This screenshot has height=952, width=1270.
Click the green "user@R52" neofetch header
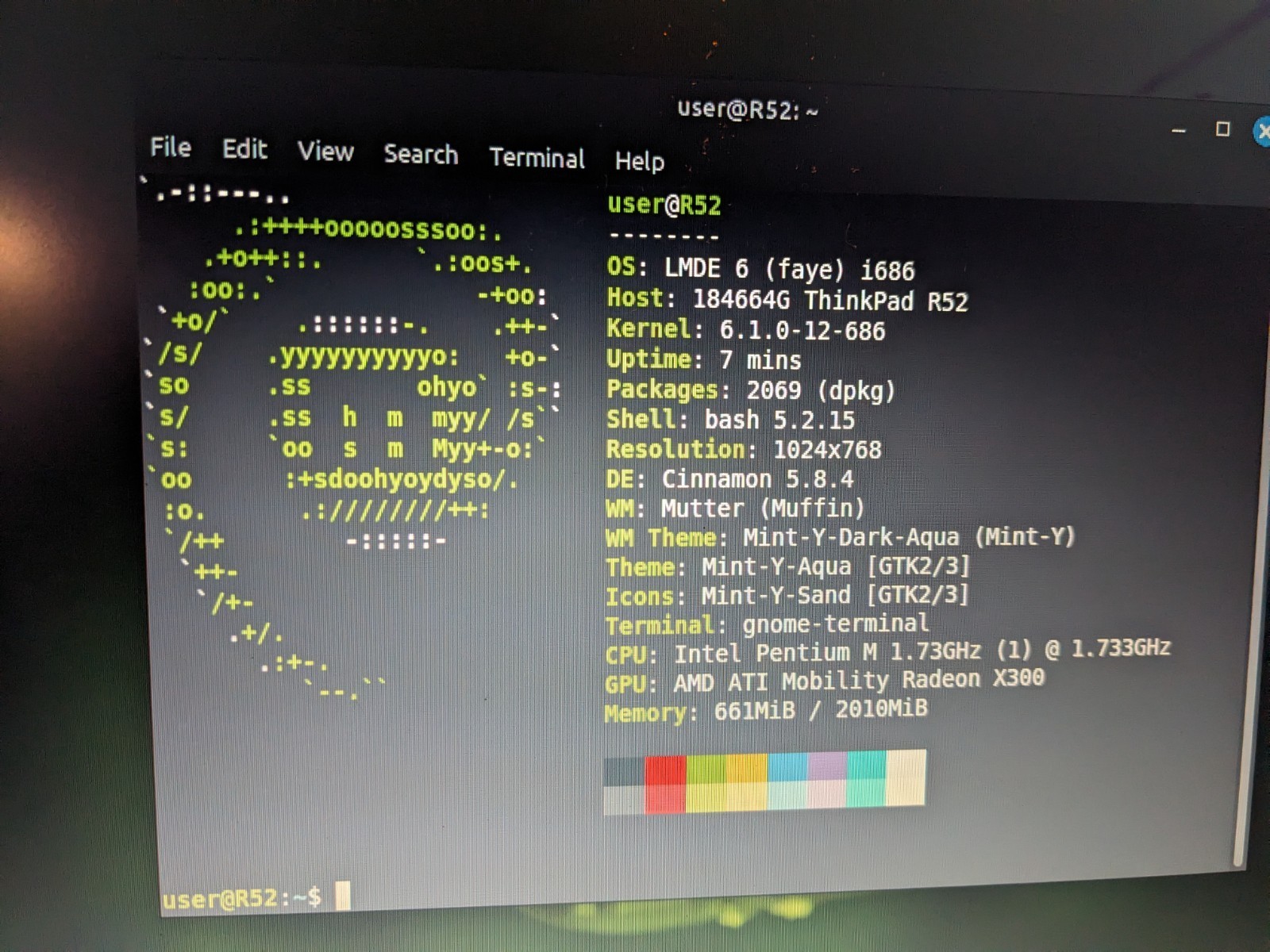point(664,205)
